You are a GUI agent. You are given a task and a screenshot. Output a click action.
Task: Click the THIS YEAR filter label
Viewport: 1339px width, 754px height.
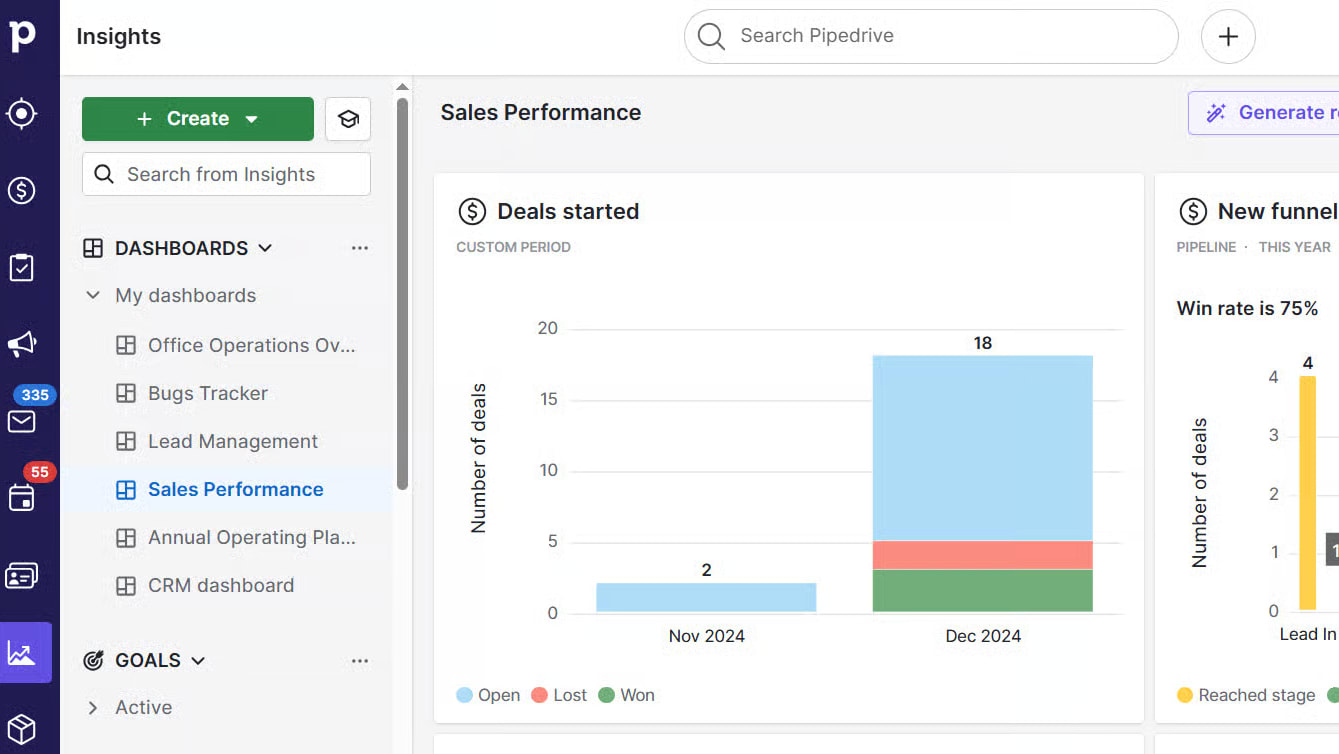pos(1294,247)
